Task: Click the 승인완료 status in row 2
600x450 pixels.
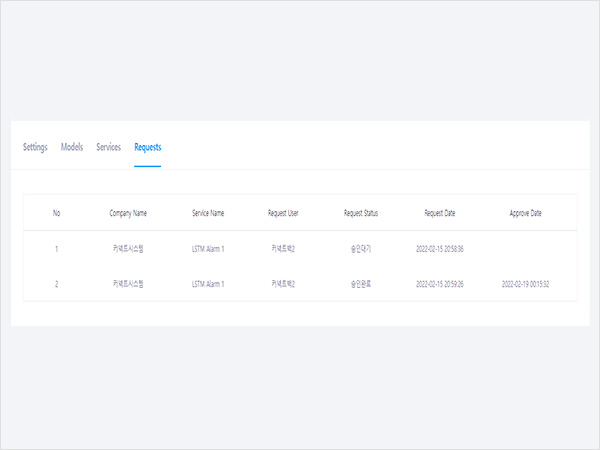Action: (x=361, y=284)
